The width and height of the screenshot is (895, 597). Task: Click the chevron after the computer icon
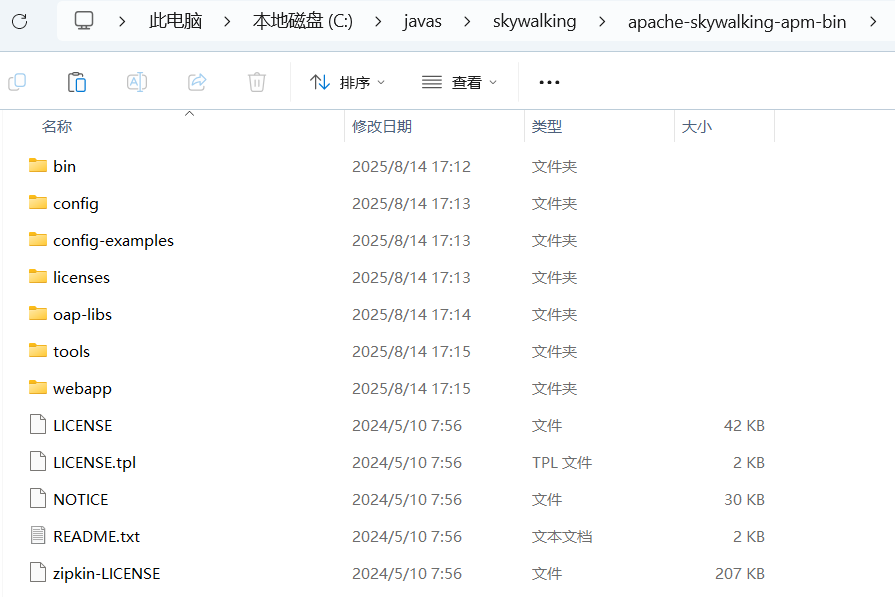122,22
